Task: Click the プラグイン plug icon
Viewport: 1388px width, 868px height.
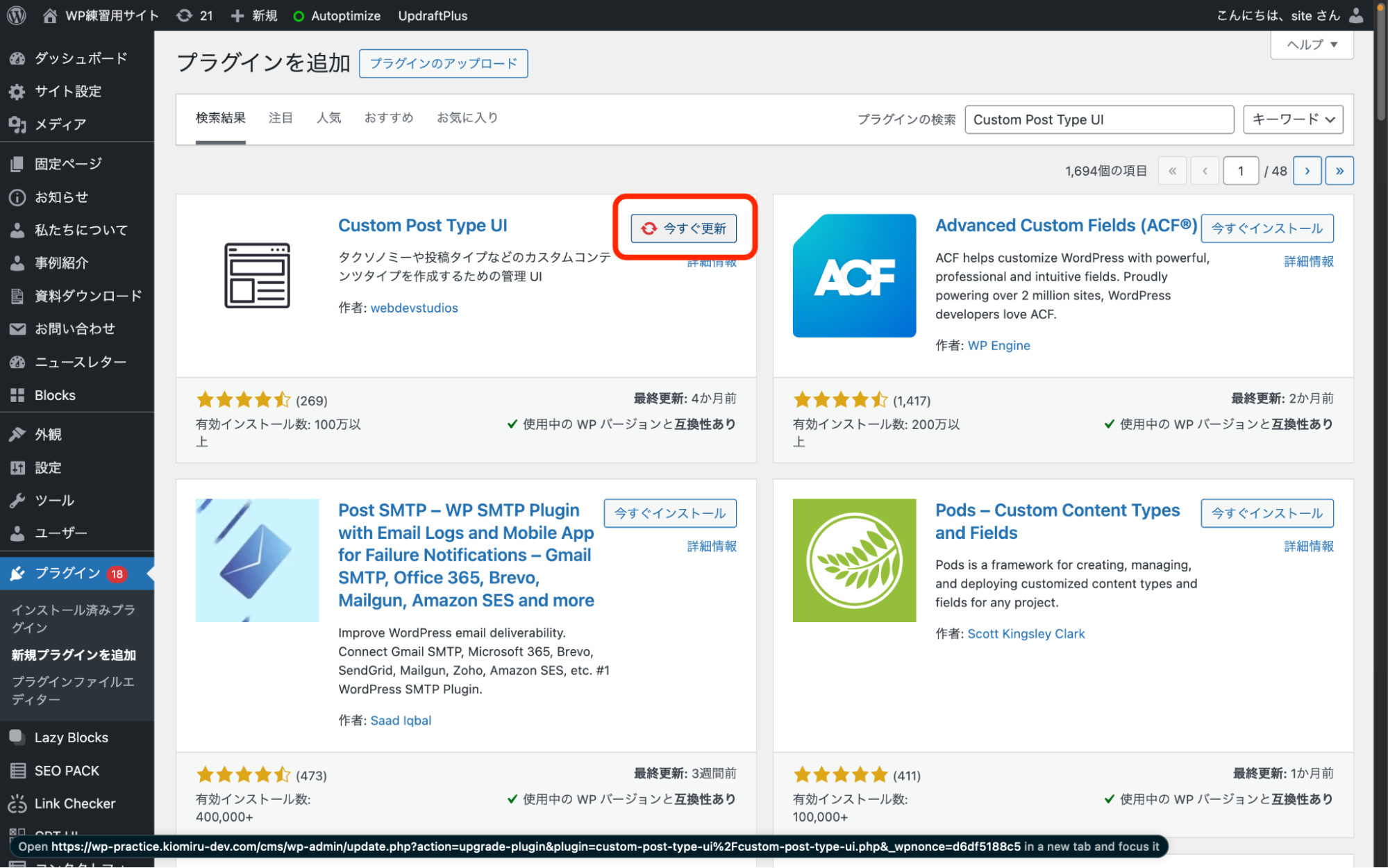Action: [x=17, y=574]
